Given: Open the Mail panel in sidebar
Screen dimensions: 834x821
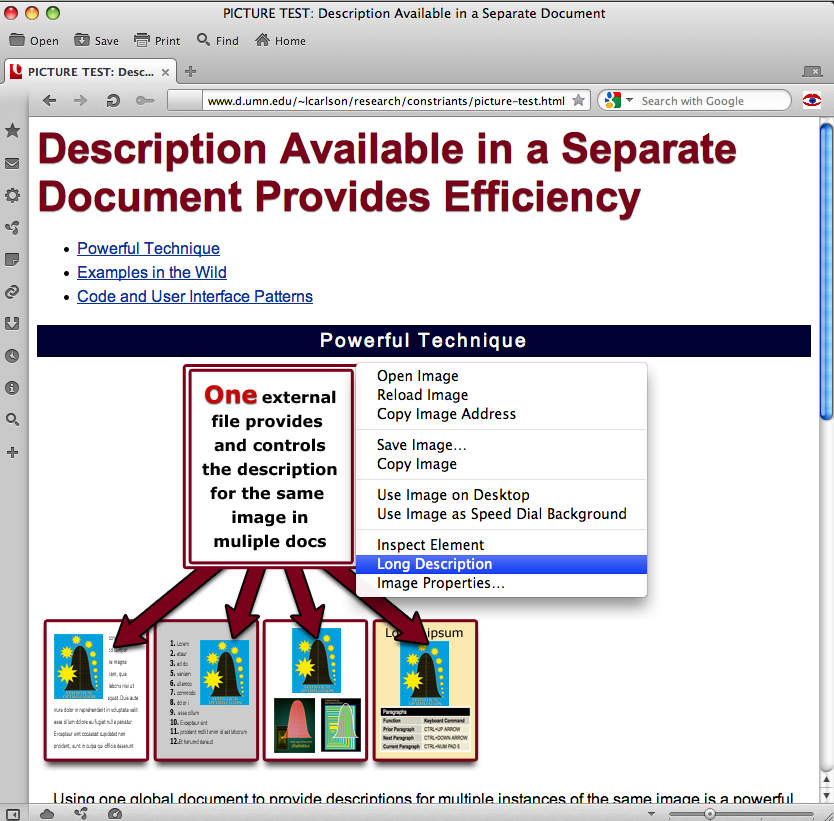Looking at the screenshot, I should point(12,163).
